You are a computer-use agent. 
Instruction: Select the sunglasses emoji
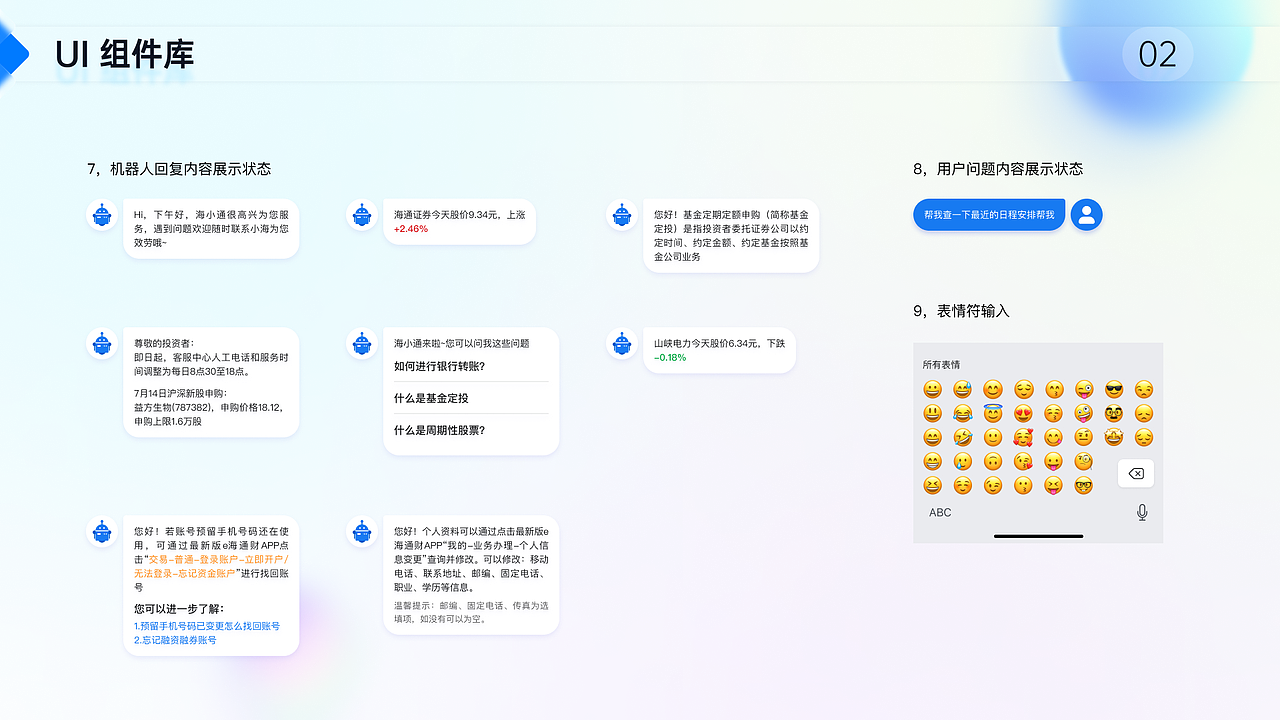1113,389
